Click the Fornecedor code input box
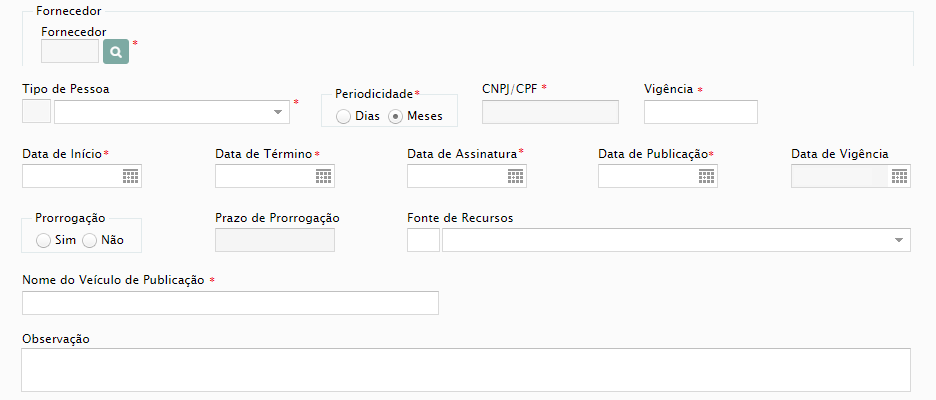The width and height of the screenshot is (936, 400). 70,51
